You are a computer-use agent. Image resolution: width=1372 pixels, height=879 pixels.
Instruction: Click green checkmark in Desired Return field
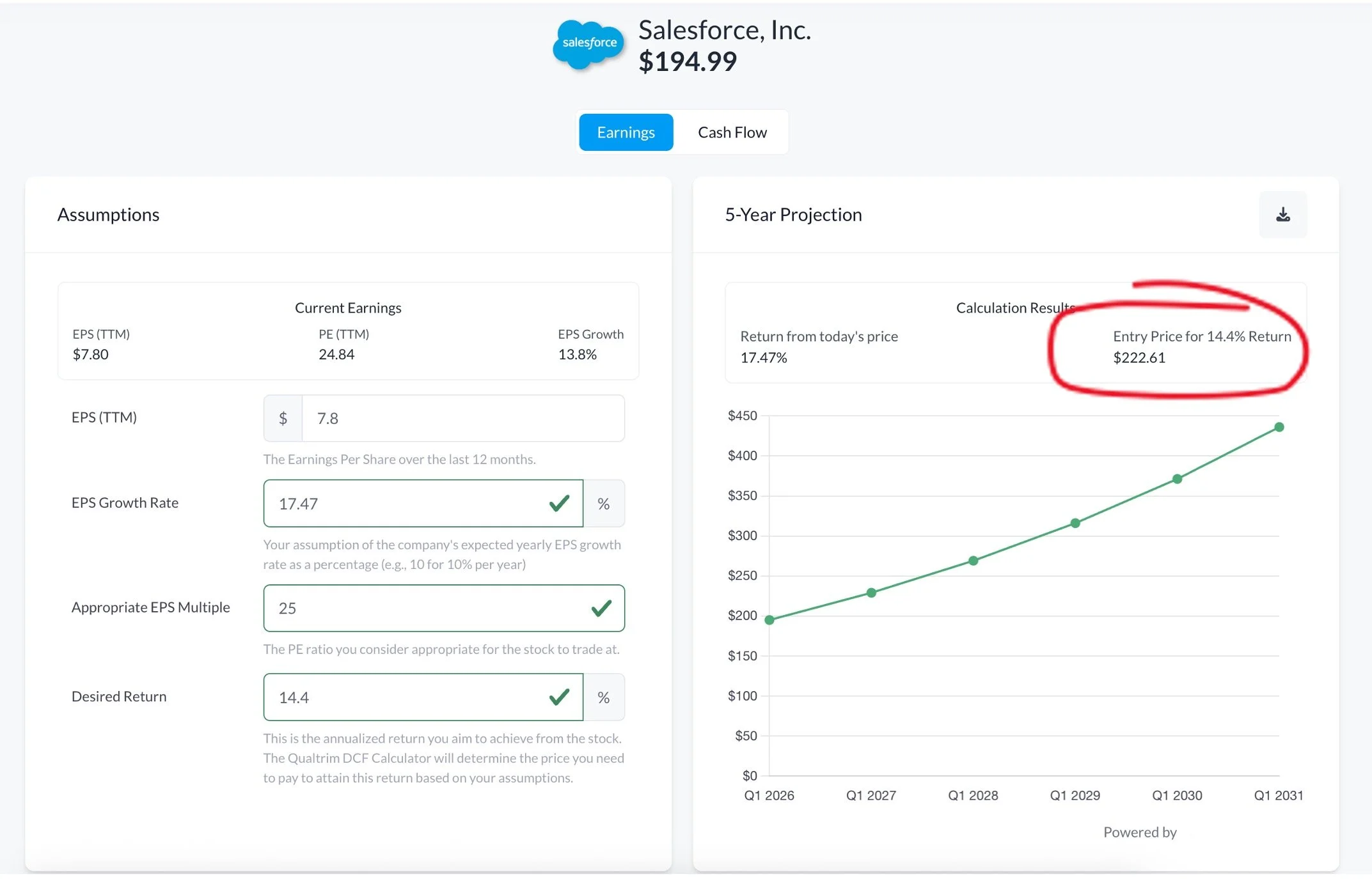click(x=559, y=697)
